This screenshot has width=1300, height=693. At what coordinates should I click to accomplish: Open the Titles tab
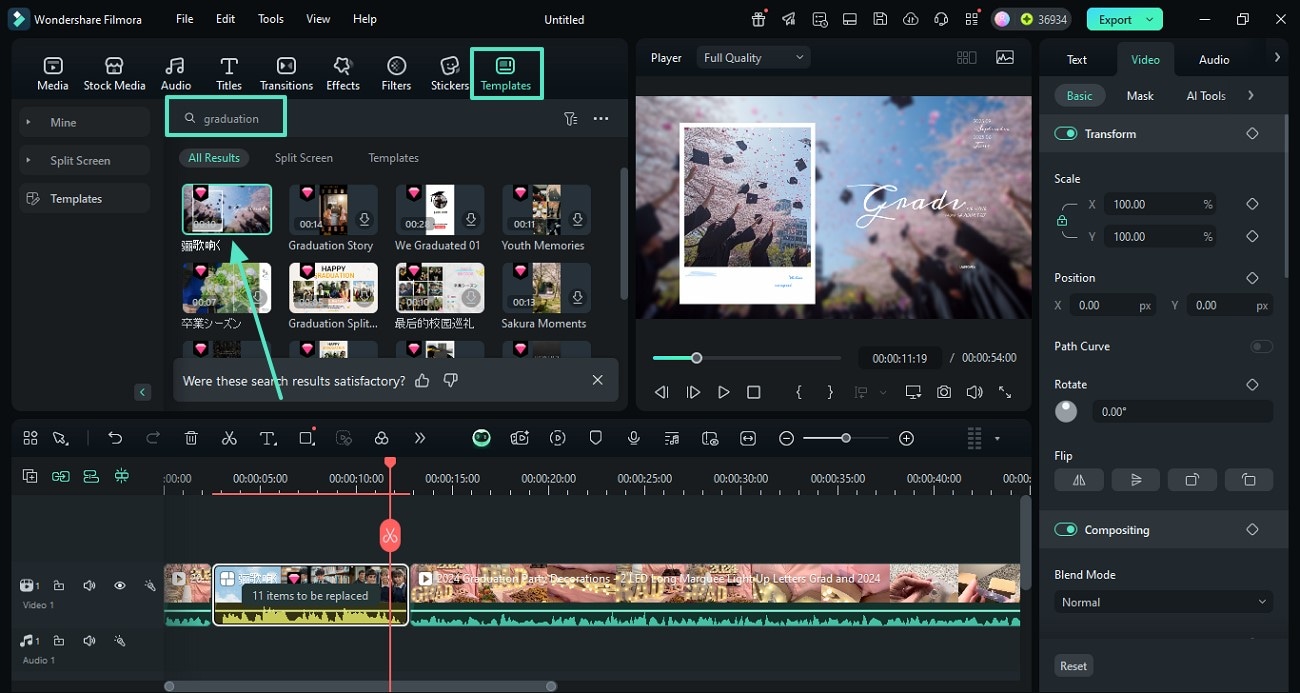[229, 74]
